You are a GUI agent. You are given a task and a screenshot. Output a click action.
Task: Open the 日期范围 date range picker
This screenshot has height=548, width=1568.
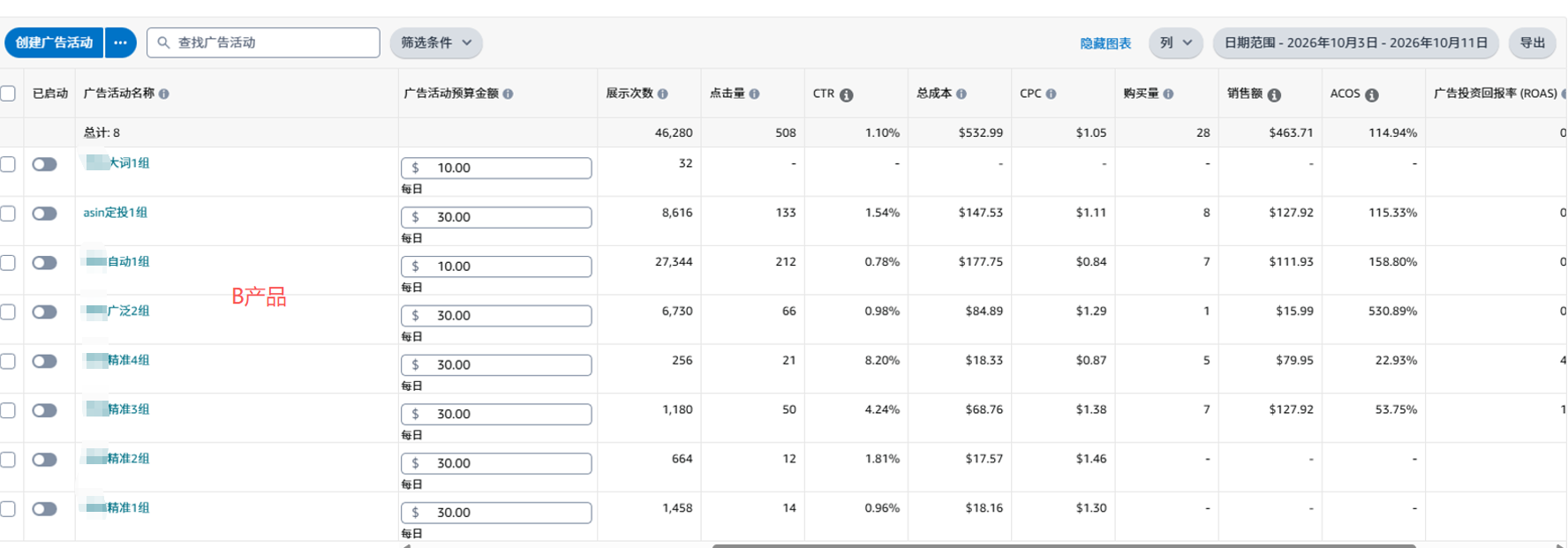point(1356,42)
